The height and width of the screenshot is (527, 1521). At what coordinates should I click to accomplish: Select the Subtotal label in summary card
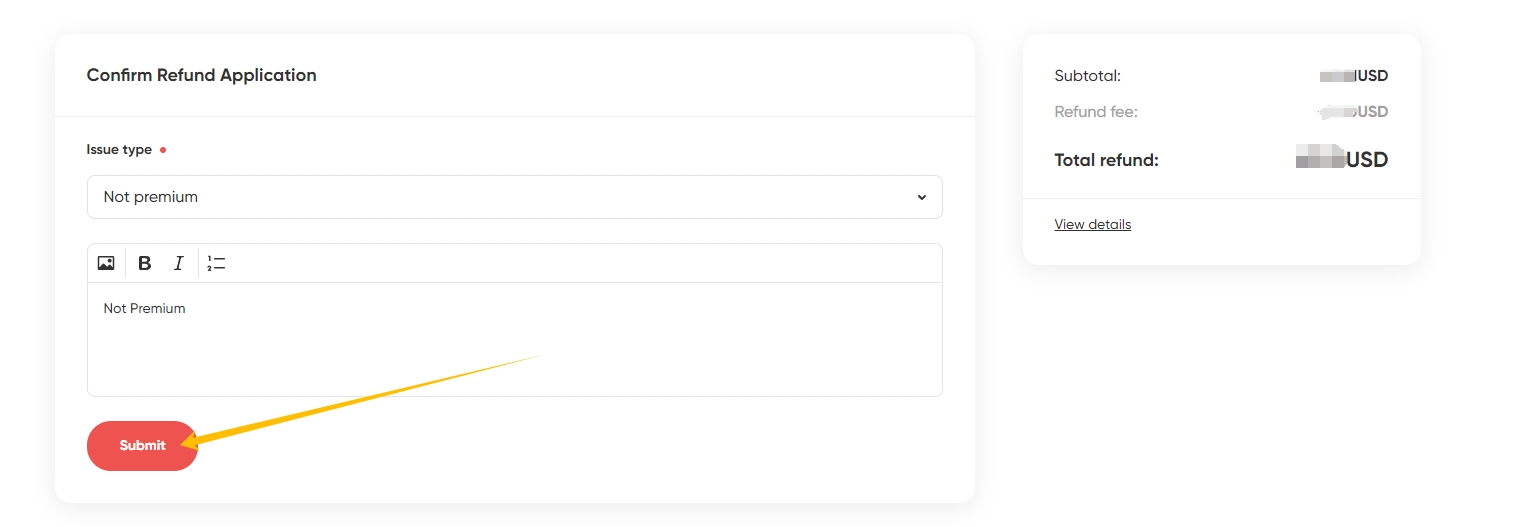(x=1087, y=76)
